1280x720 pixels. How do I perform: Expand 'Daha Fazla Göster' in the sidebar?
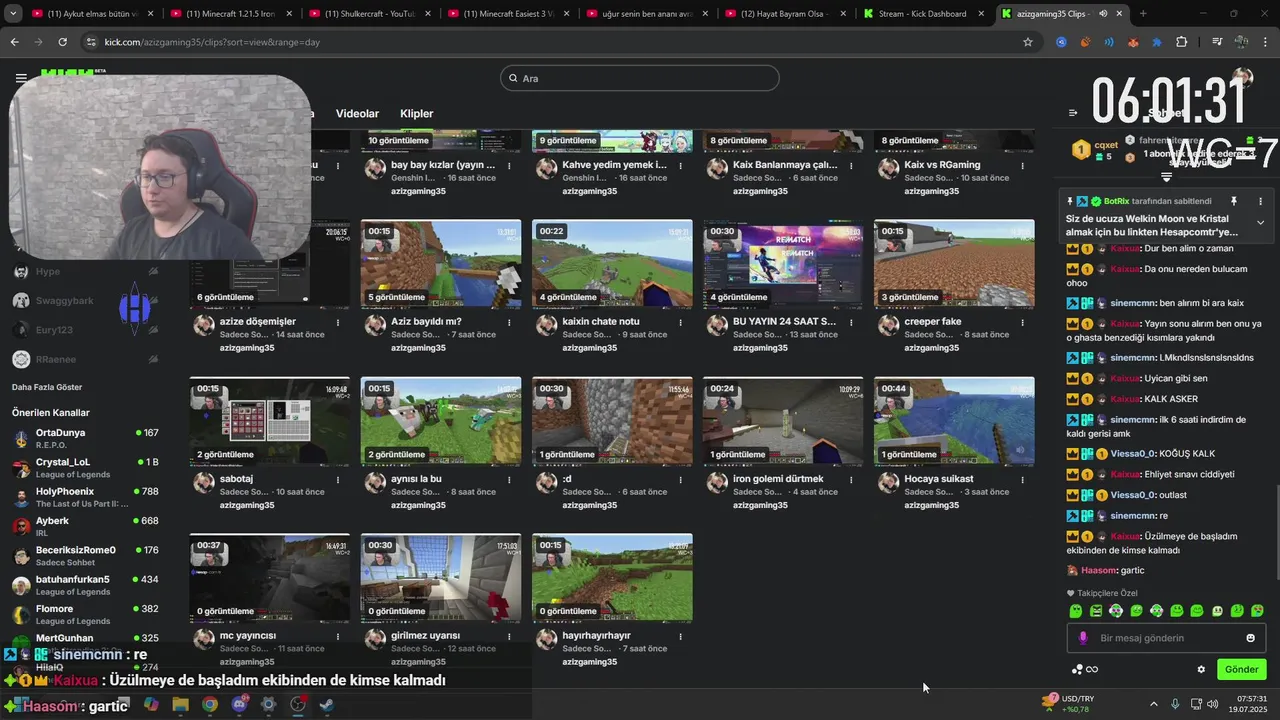(x=47, y=387)
